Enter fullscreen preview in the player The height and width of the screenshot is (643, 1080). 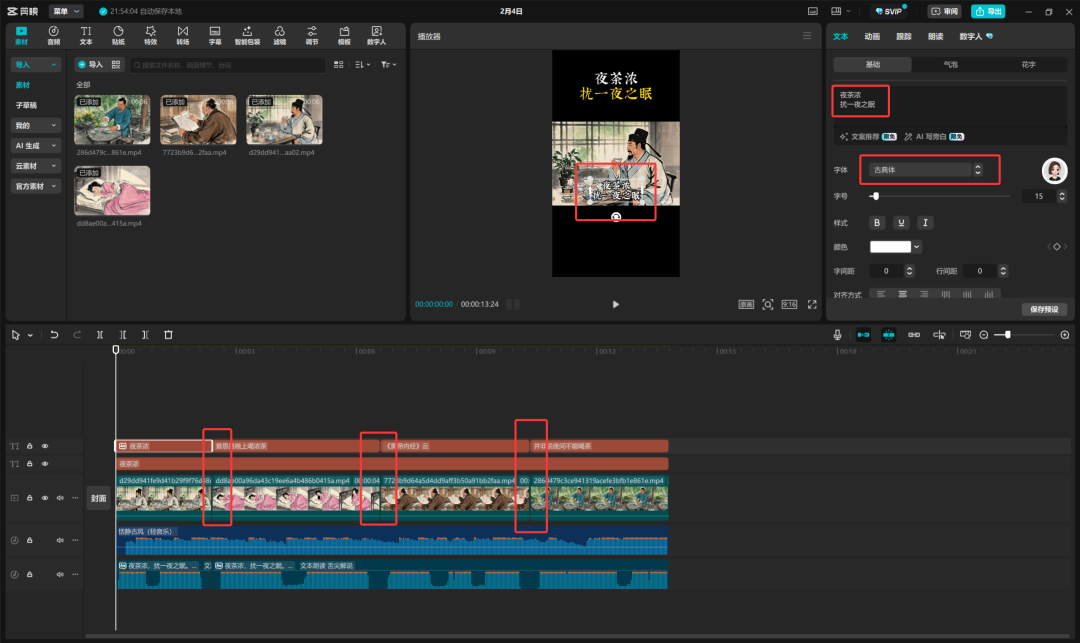tap(812, 304)
